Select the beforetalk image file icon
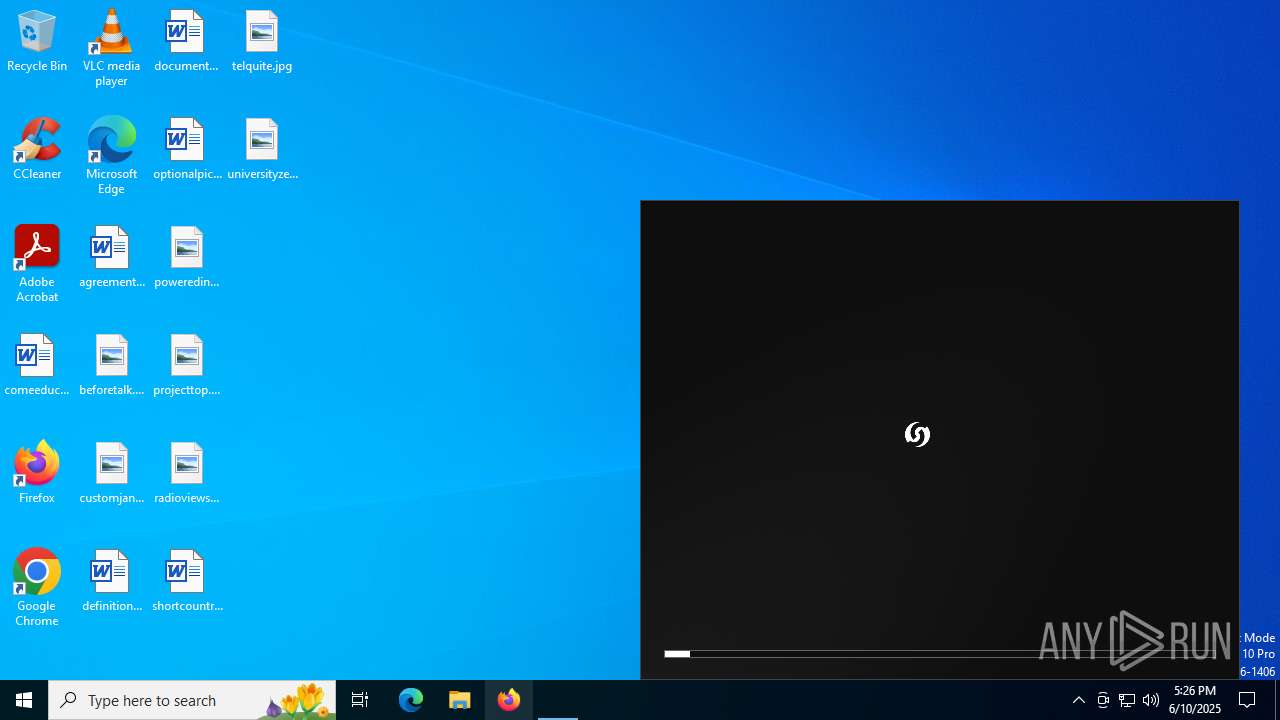 (x=111, y=366)
